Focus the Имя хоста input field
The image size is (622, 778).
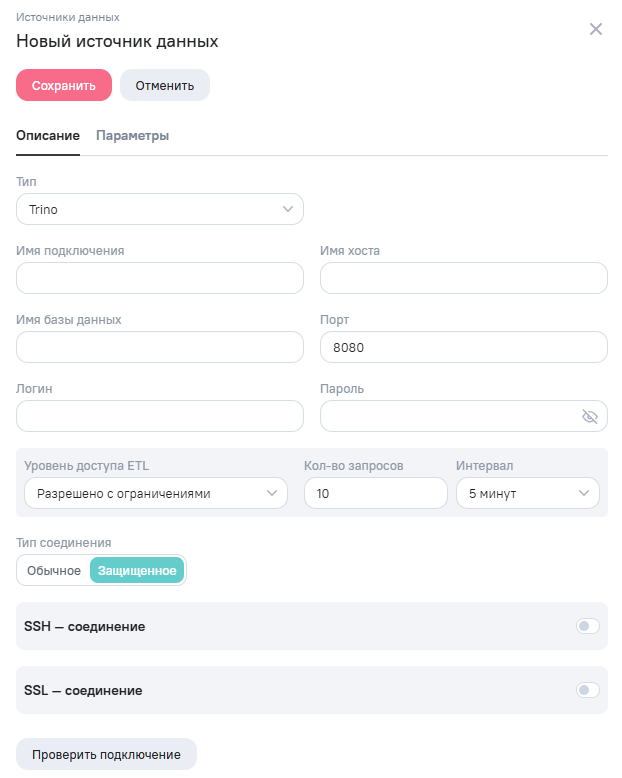[464, 278]
